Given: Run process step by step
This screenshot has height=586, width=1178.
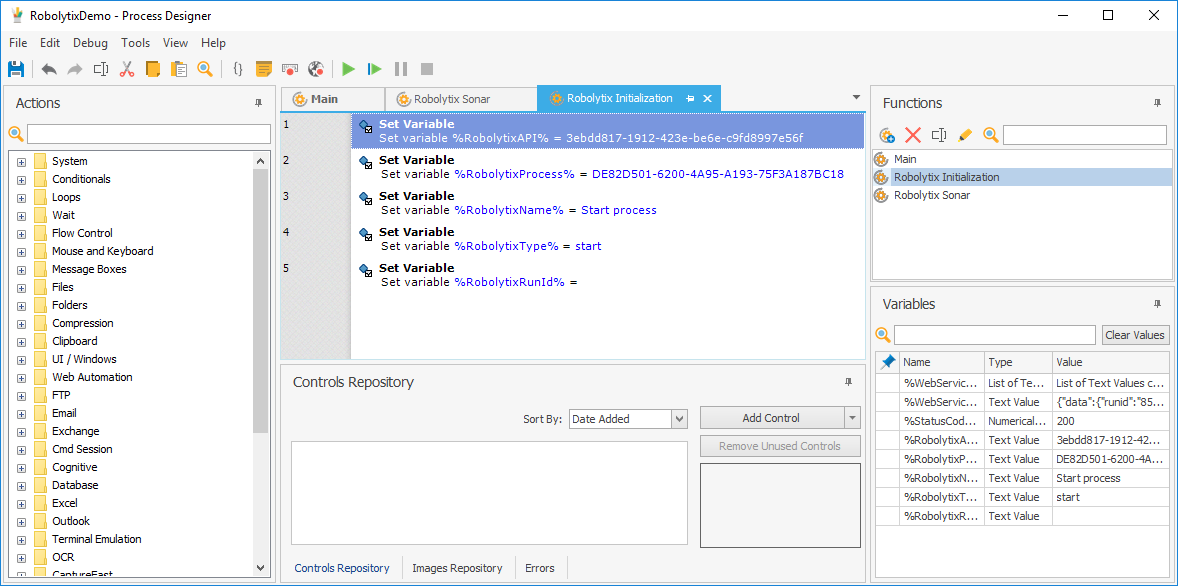Looking at the screenshot, I should click(374, 69).
